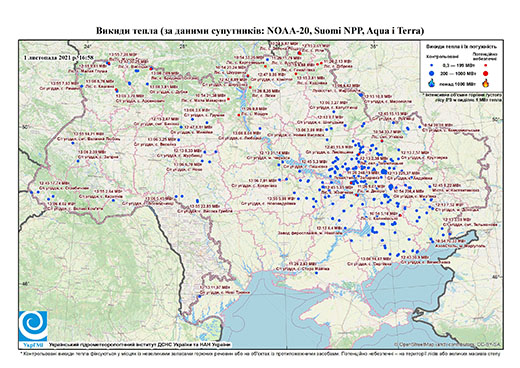The height and width of the screenshot is (368, 520).
Task: Click the UkrGMI institute credit text
Action: click(140, 345)
